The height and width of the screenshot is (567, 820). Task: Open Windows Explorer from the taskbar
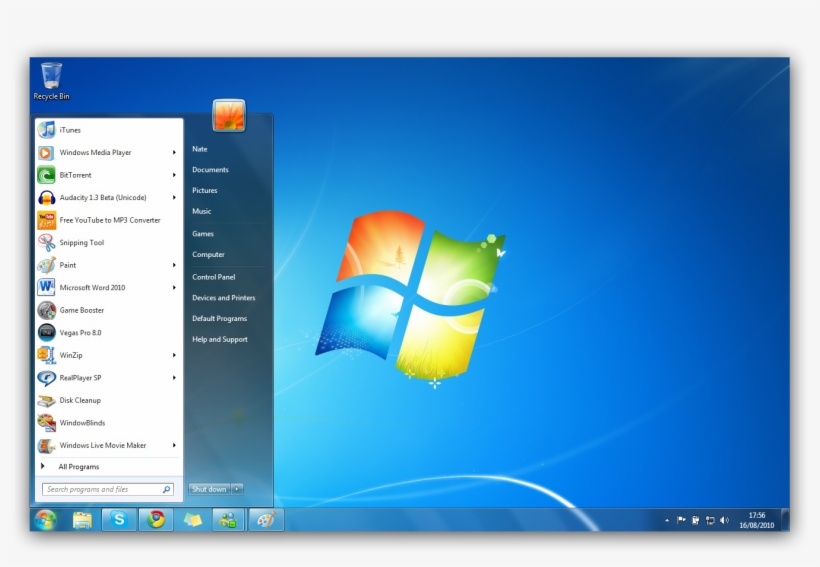[82, 519]
